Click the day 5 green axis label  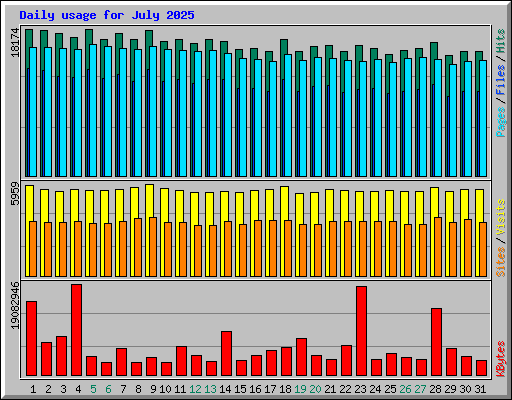(93, 389)
